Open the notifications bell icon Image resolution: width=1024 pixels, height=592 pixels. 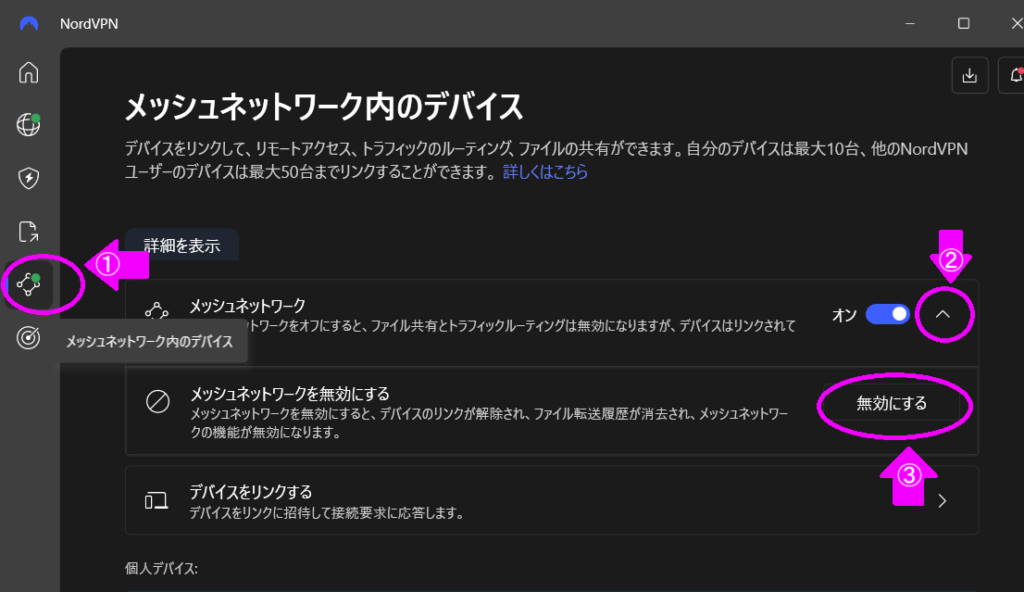tap(1015, 76)
